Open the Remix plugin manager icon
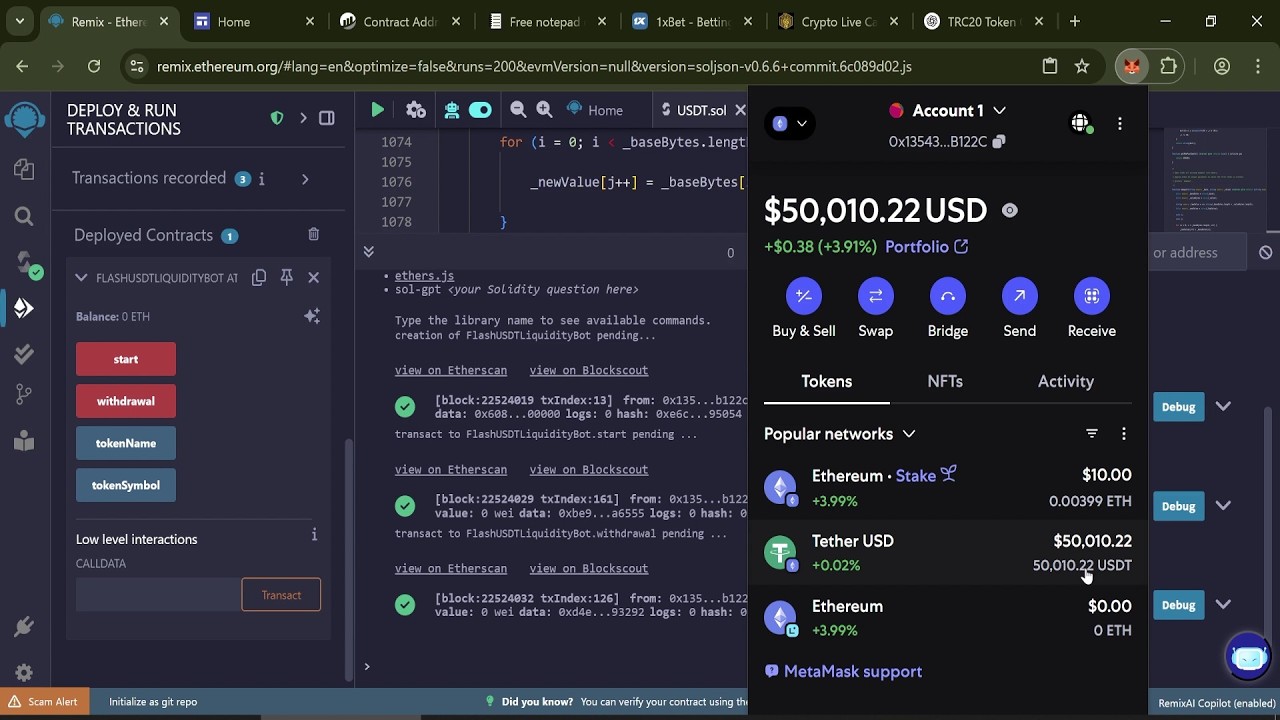 24,627
